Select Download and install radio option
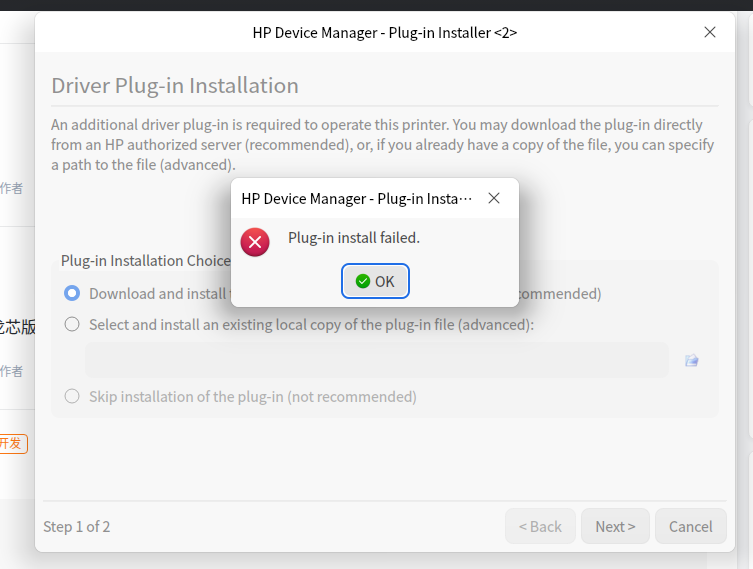753x569 pixels. point(72,293)
